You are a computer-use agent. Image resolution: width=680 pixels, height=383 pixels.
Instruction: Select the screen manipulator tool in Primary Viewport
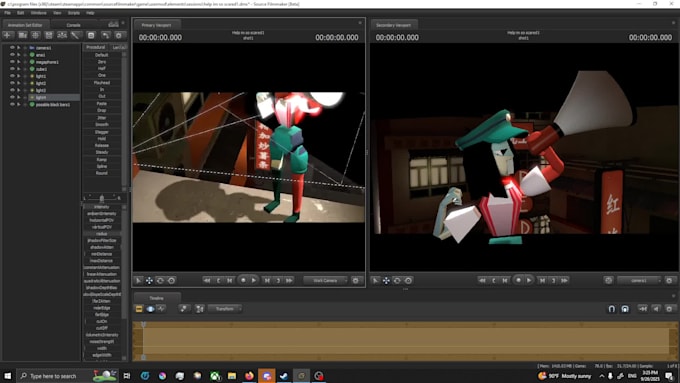coord(171,281)
